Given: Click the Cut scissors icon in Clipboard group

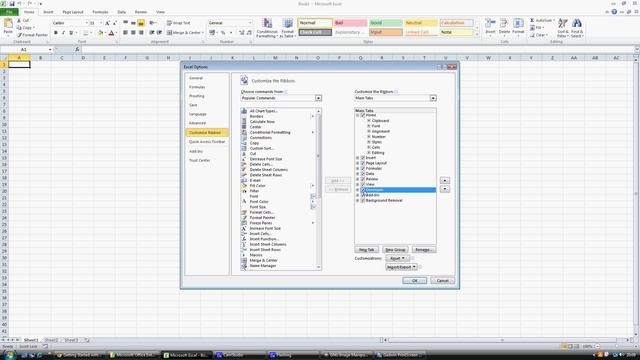Looking at the screenshot, I should [19, 20].
